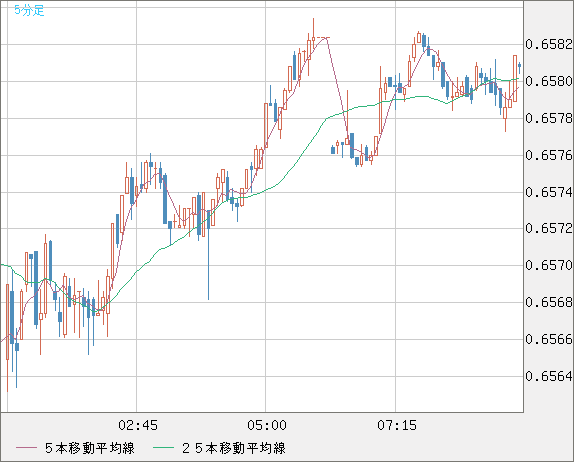Click the 0.6576 price axis label
574x462 pixels.
549,155
